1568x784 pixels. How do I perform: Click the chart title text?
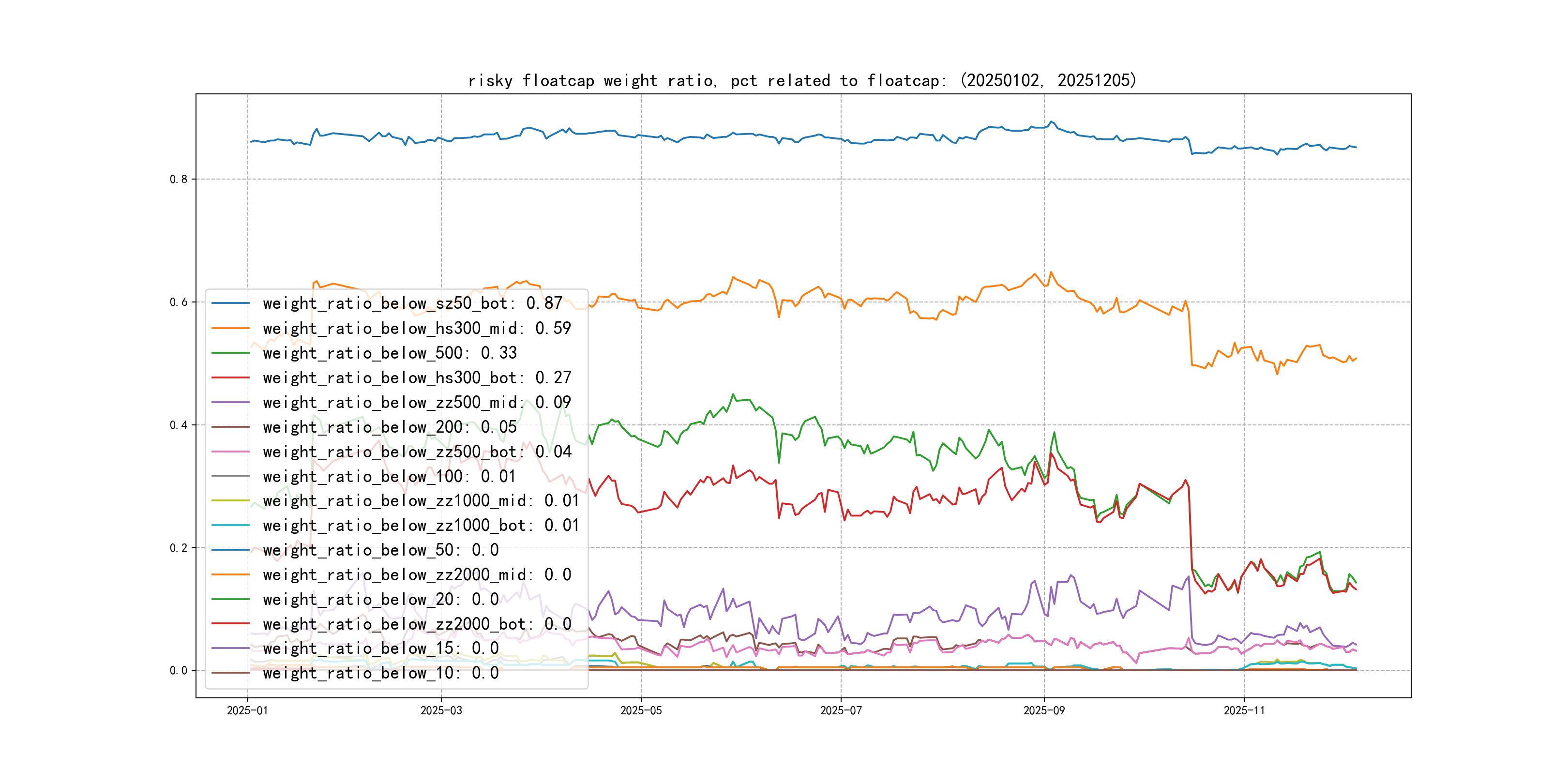[801, 80]
